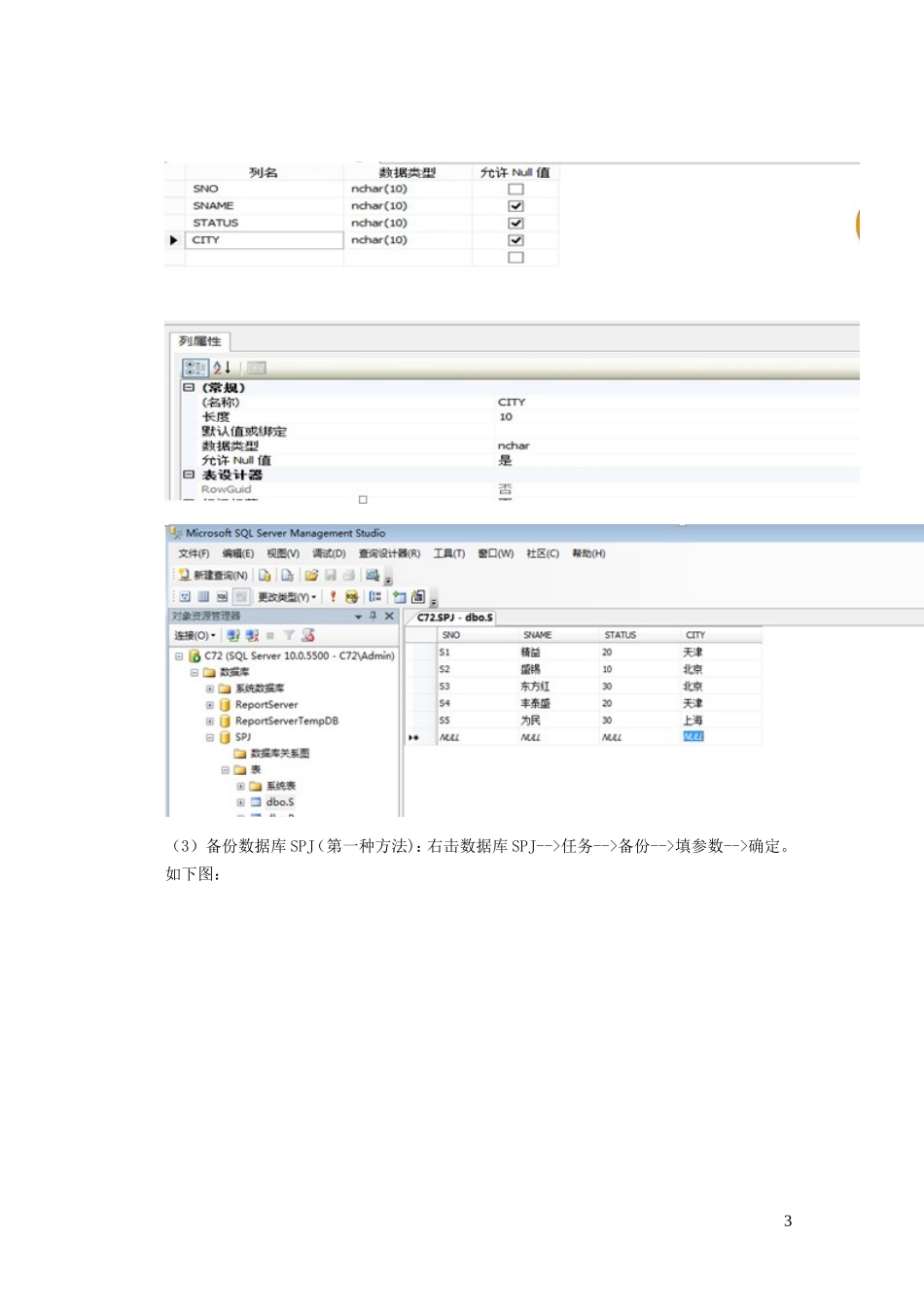
Task: Click the Stop icon in Object Explorer toolbar
Action: [x=270, y=635]
